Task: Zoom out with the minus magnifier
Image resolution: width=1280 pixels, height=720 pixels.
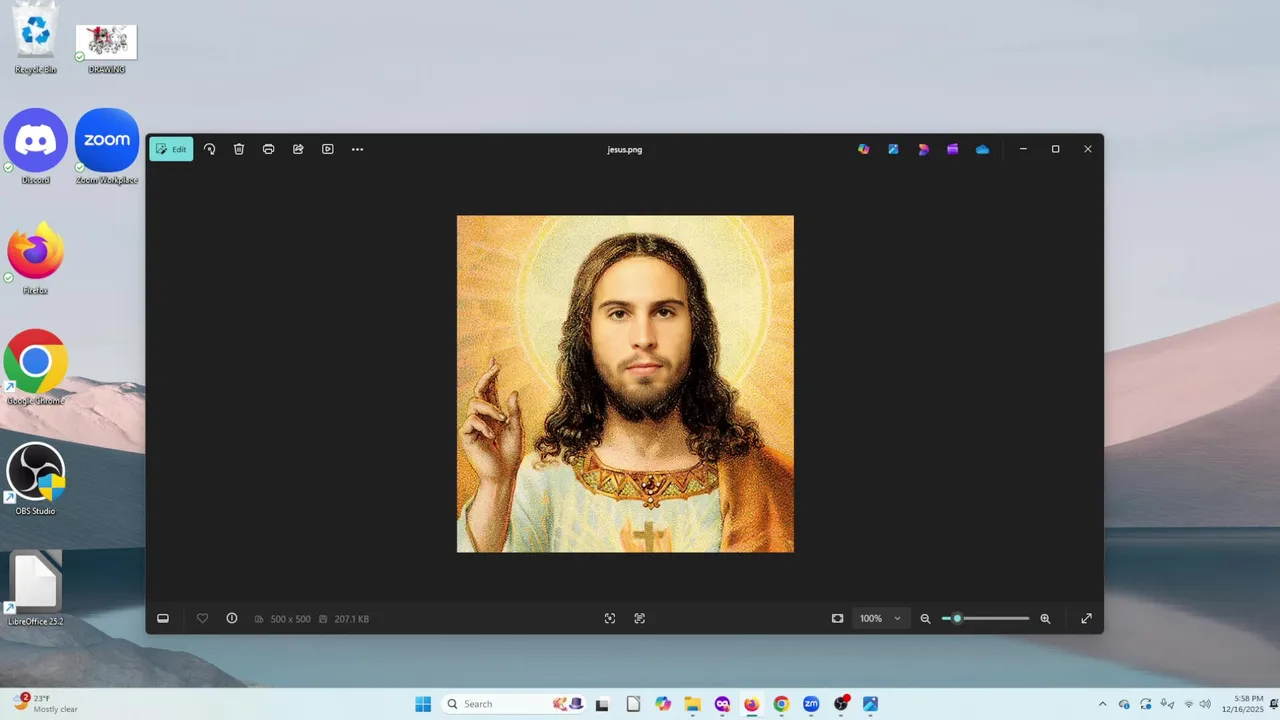Action: pyautogui.click(x=925, y=619)
